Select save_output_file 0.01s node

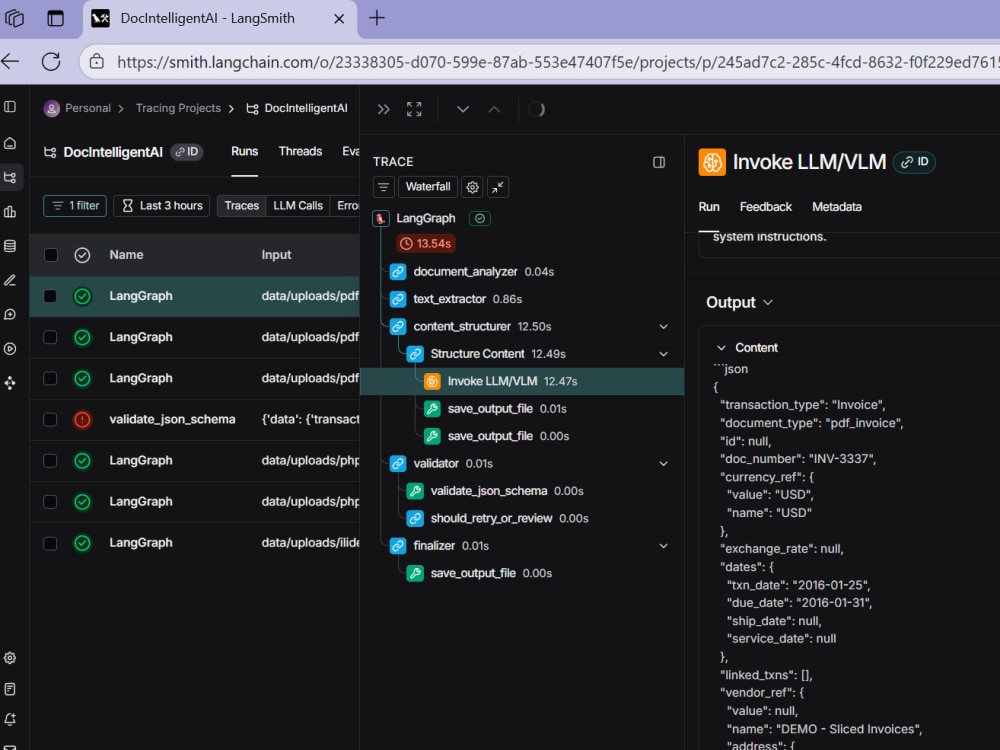point(496,409)
